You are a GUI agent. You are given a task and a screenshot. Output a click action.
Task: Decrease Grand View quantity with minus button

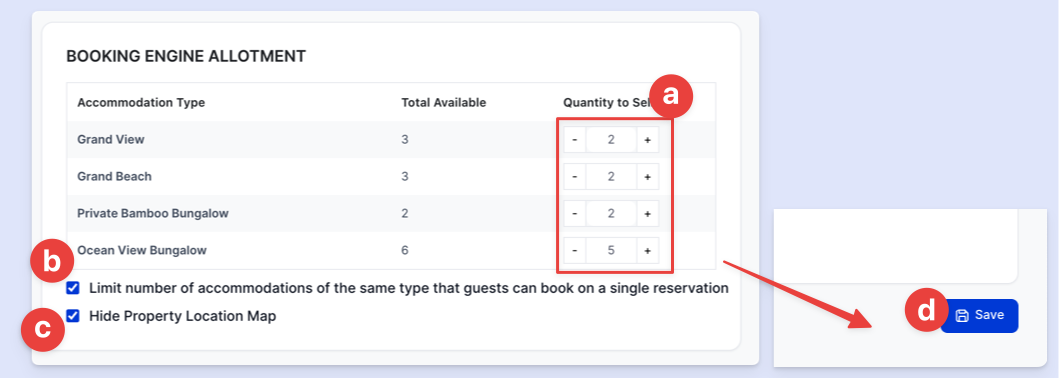tap(575, 140)
